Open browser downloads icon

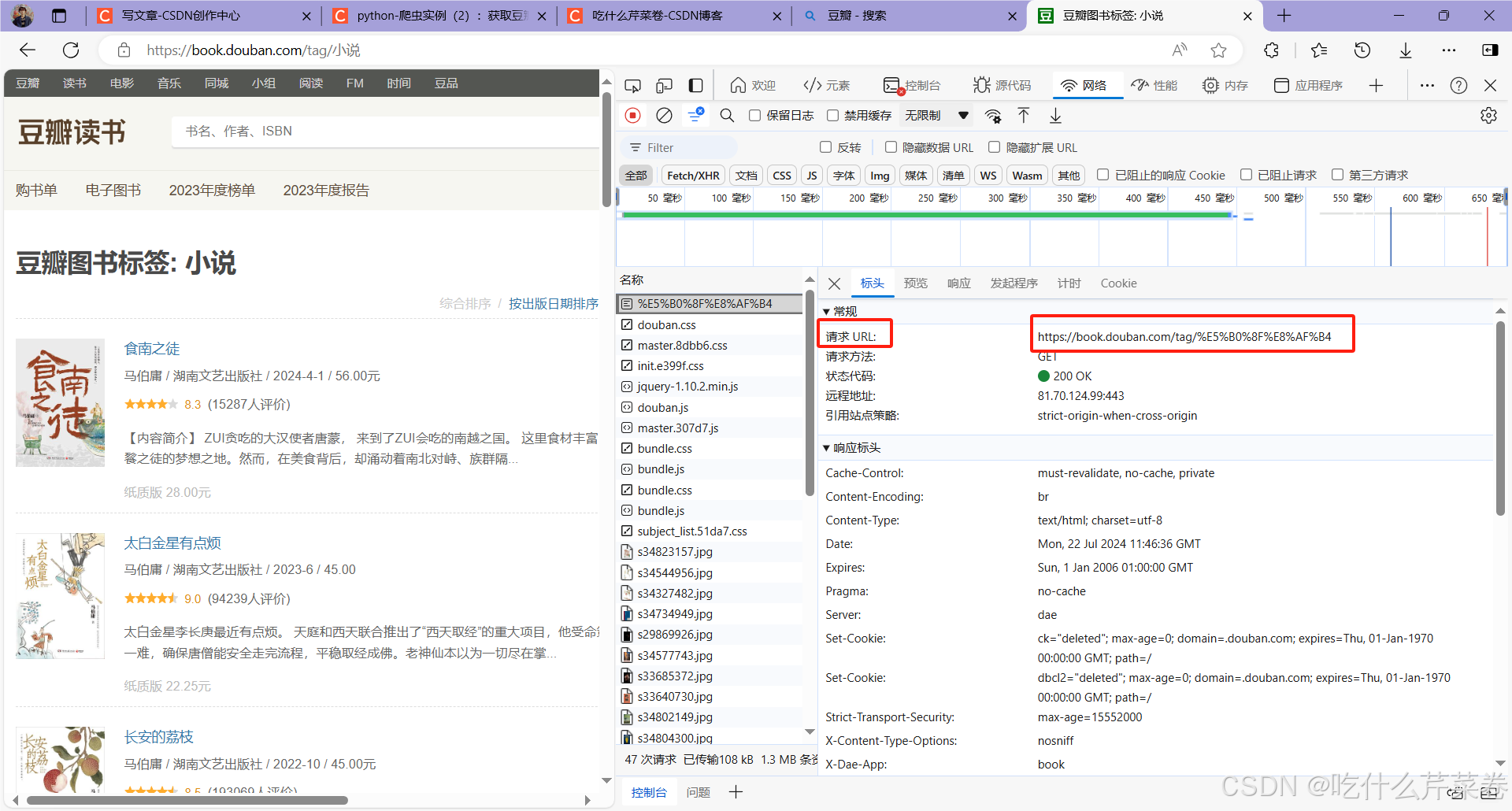1406,50
